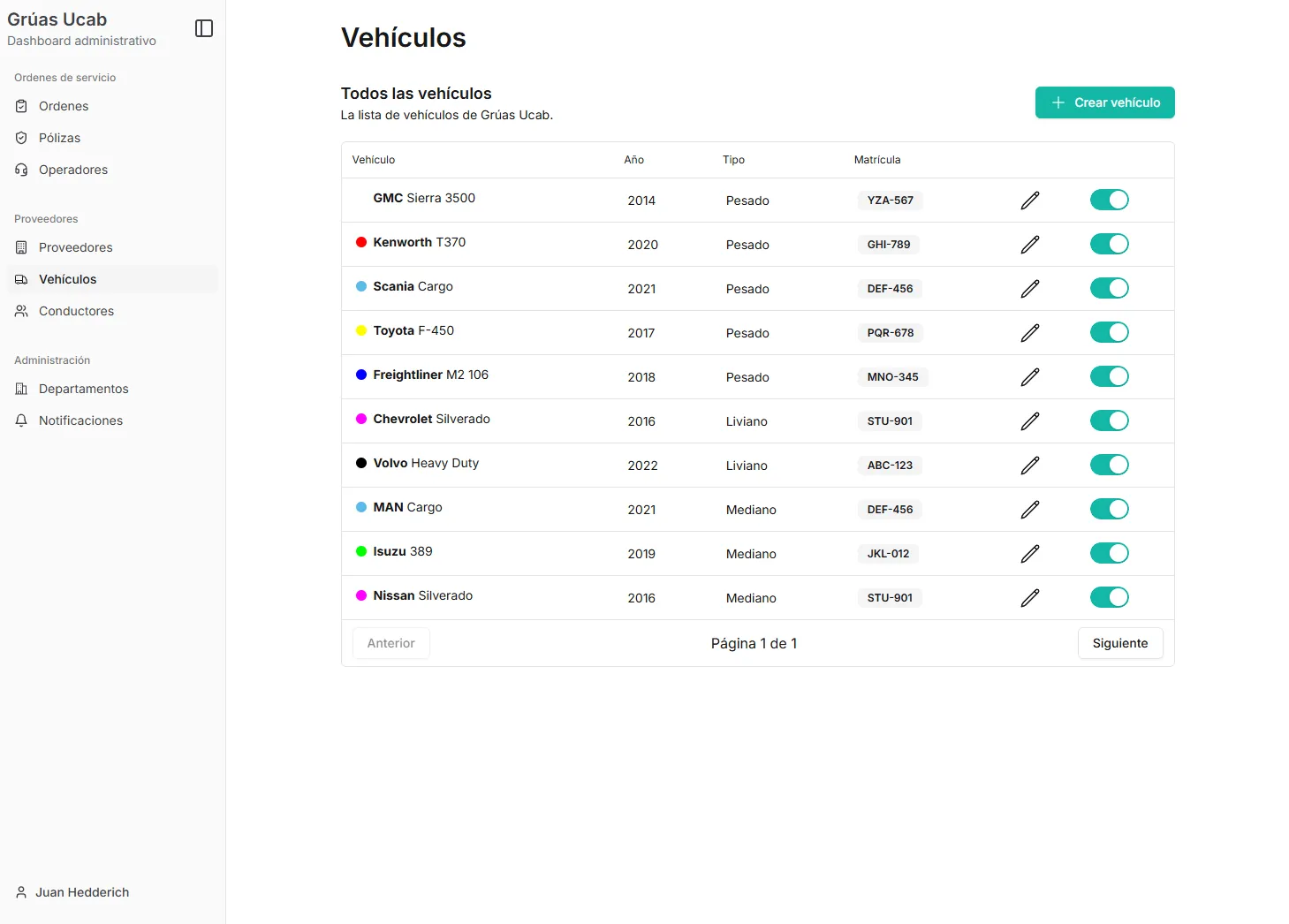
Task: Open the Notificaciones page
Action: coord(80,420)
